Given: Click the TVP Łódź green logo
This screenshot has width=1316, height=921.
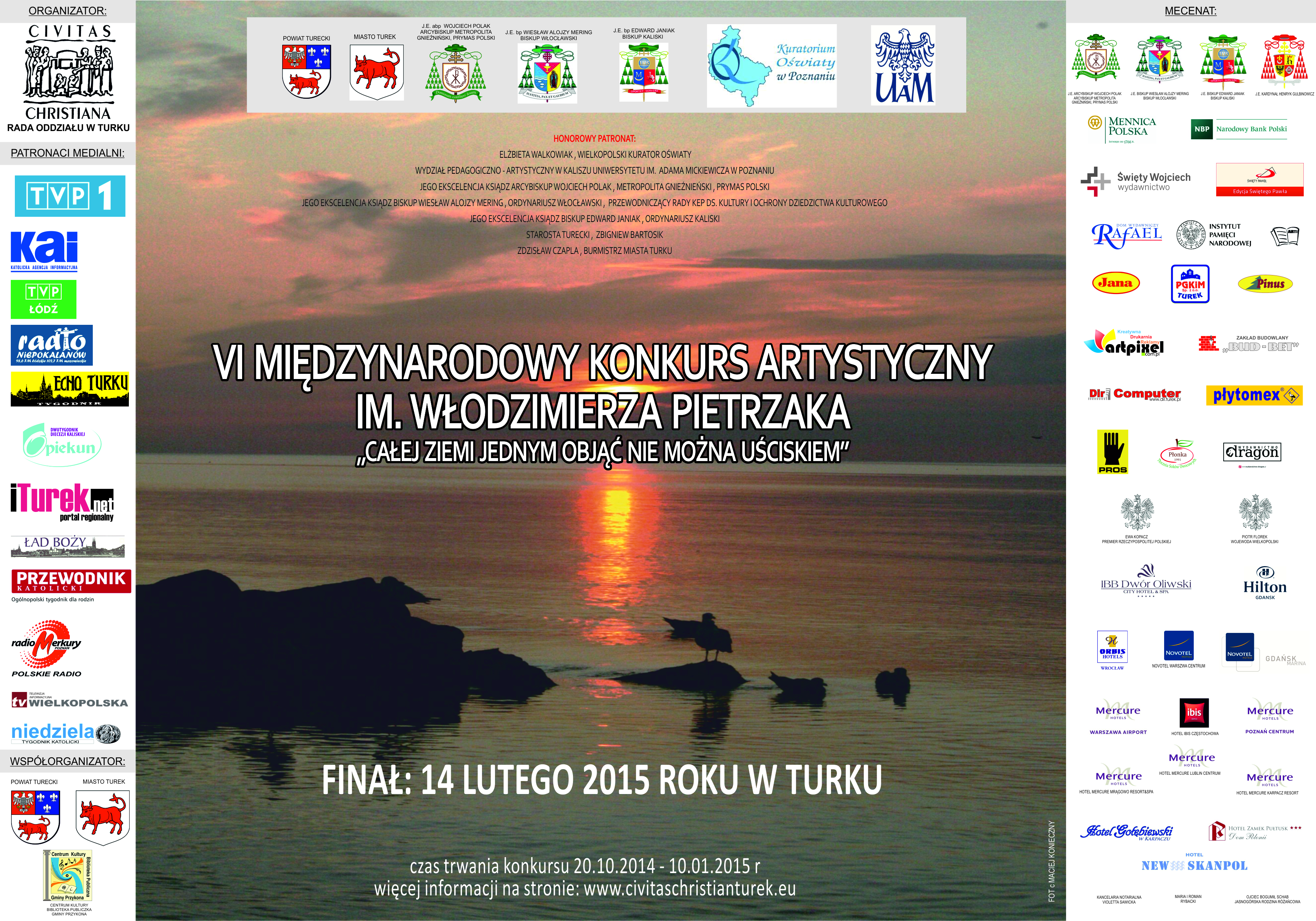Looking at the screenshot, I should pyautogui.click(x=43, y=299).
